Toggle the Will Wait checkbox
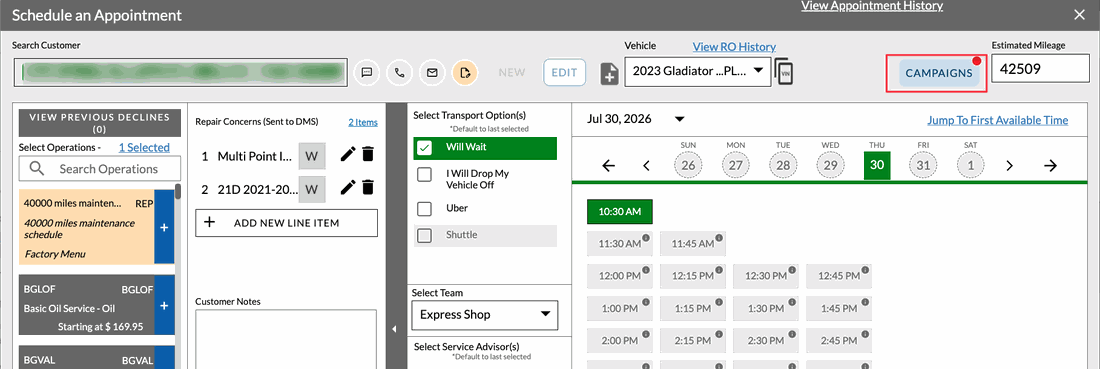This screenshot has height=369, width=1100. [424, 148]
